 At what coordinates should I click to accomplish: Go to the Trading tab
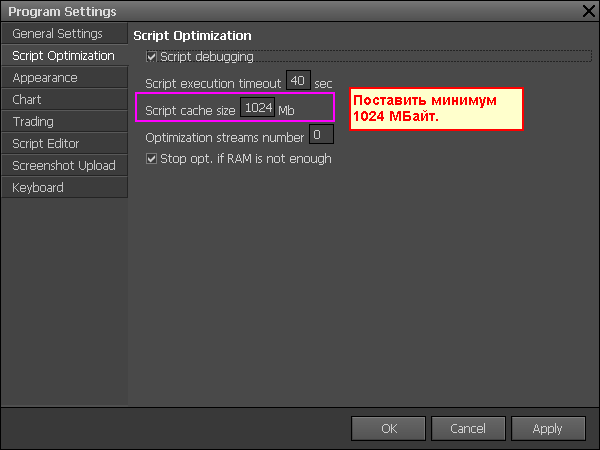click(x=33, y=122)
